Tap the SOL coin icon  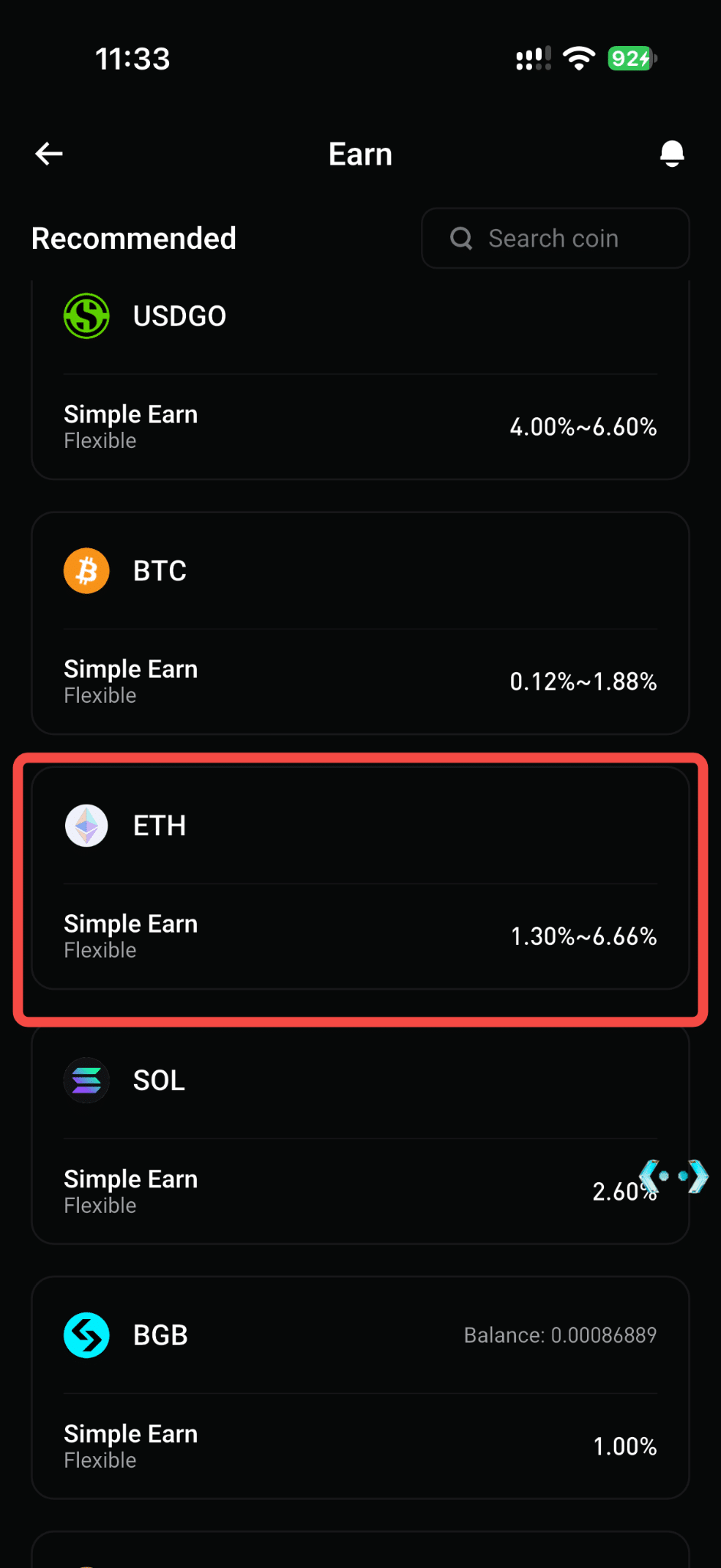[x=86, y=1080]
